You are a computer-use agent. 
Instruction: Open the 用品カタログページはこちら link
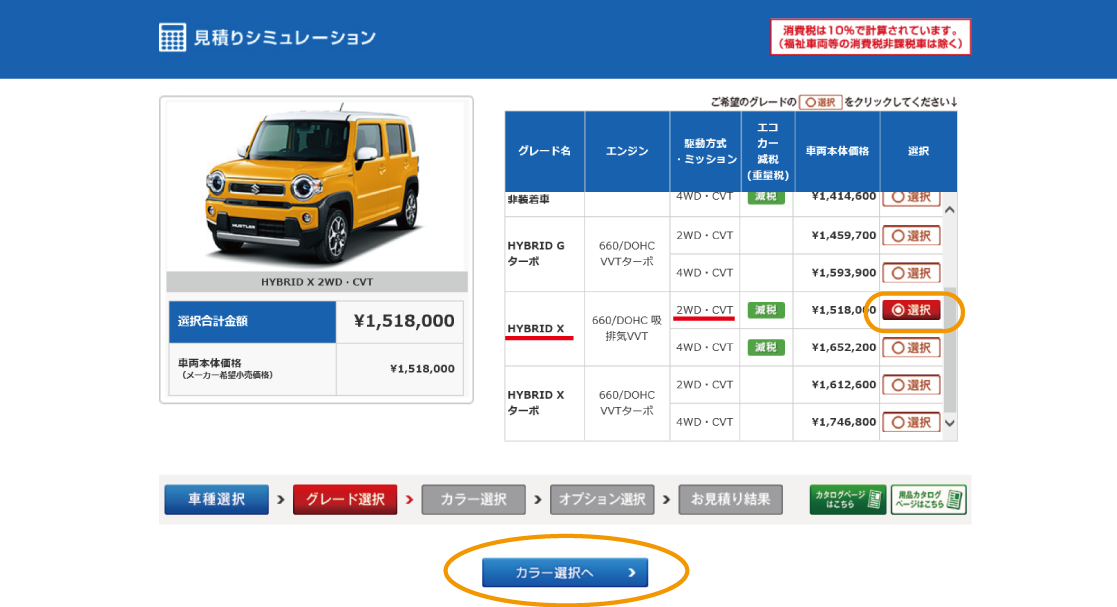(928, 499)
